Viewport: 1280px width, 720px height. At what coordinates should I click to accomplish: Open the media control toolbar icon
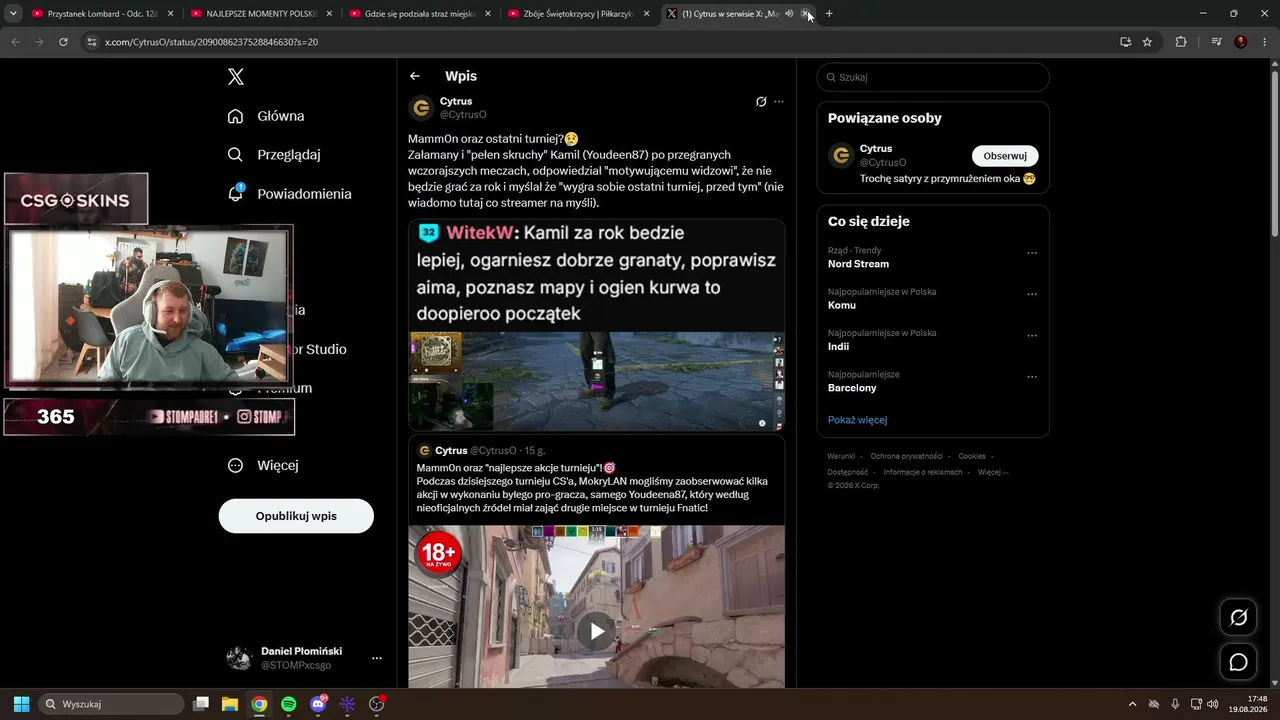tap(1216, 42)
